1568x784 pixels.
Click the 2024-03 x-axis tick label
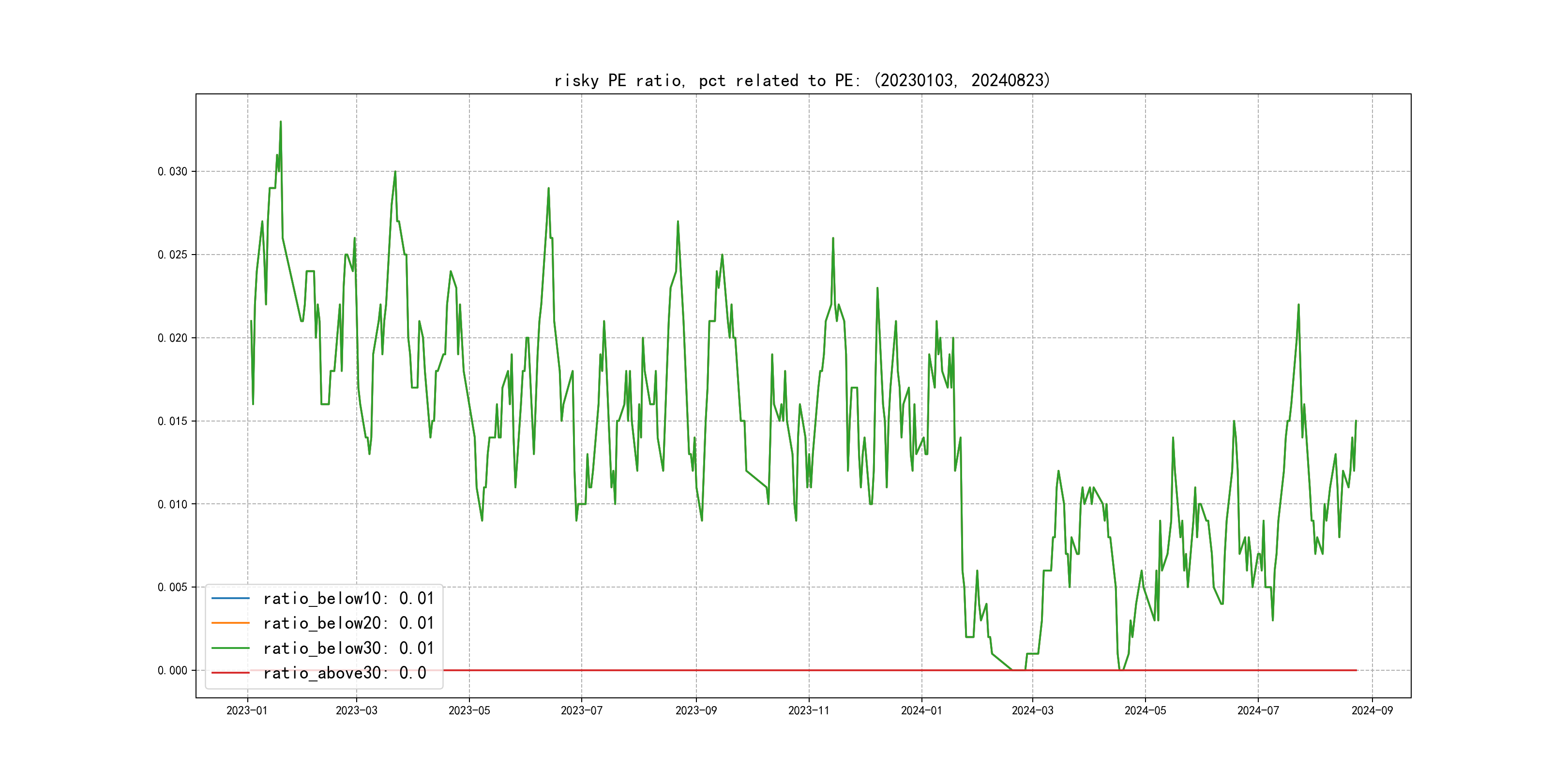click(x=1032, y=711)
